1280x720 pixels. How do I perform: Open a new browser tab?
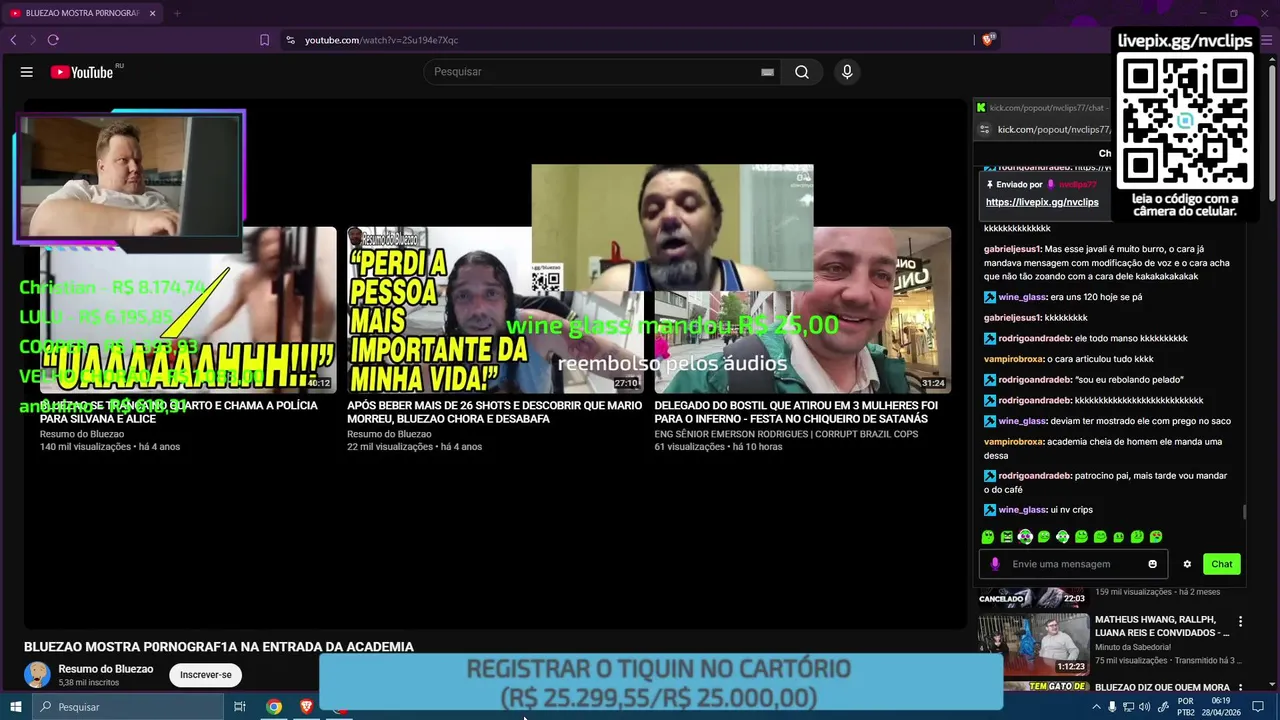coord(177,13)
